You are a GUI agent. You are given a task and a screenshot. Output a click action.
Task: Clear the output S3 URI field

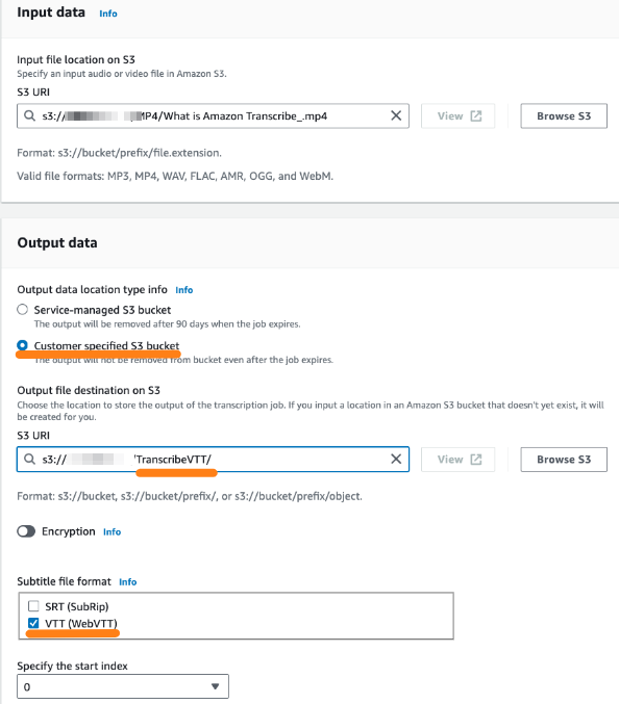coord(396,459)
